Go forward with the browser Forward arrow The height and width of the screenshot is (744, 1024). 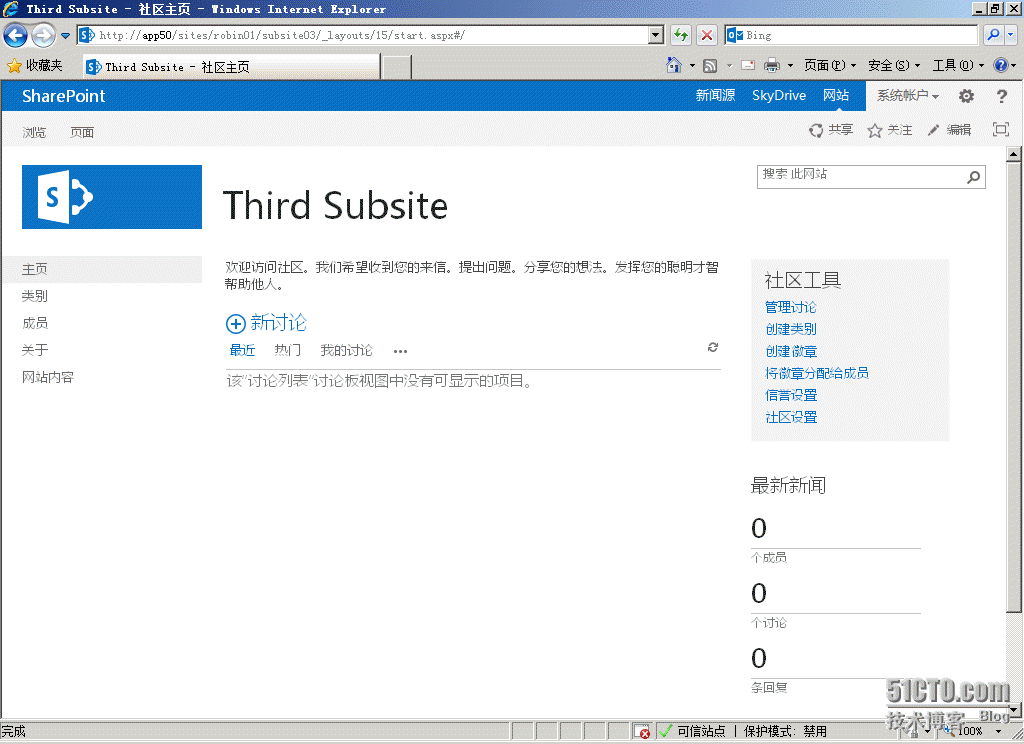tap(44, 35)
